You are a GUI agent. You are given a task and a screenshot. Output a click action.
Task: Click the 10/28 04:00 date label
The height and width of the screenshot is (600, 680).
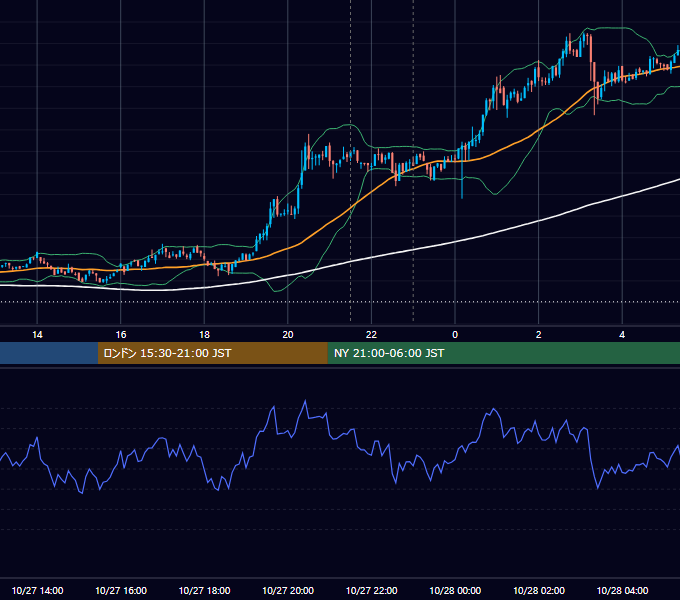coord(622,590)
